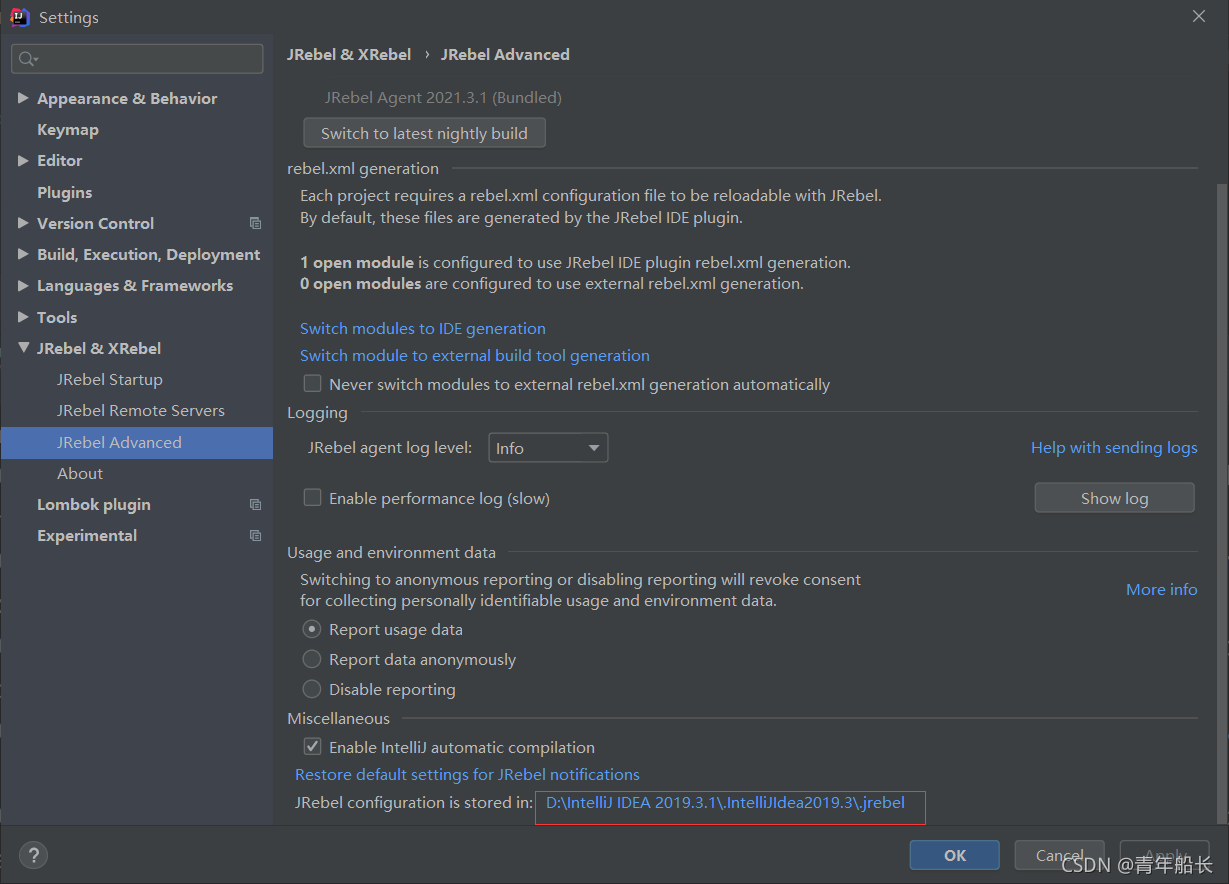Image resolution: width=1229 pixels, height=884 pixels.
Task: Expand Appearance & Behavior section
Action: 23,98
